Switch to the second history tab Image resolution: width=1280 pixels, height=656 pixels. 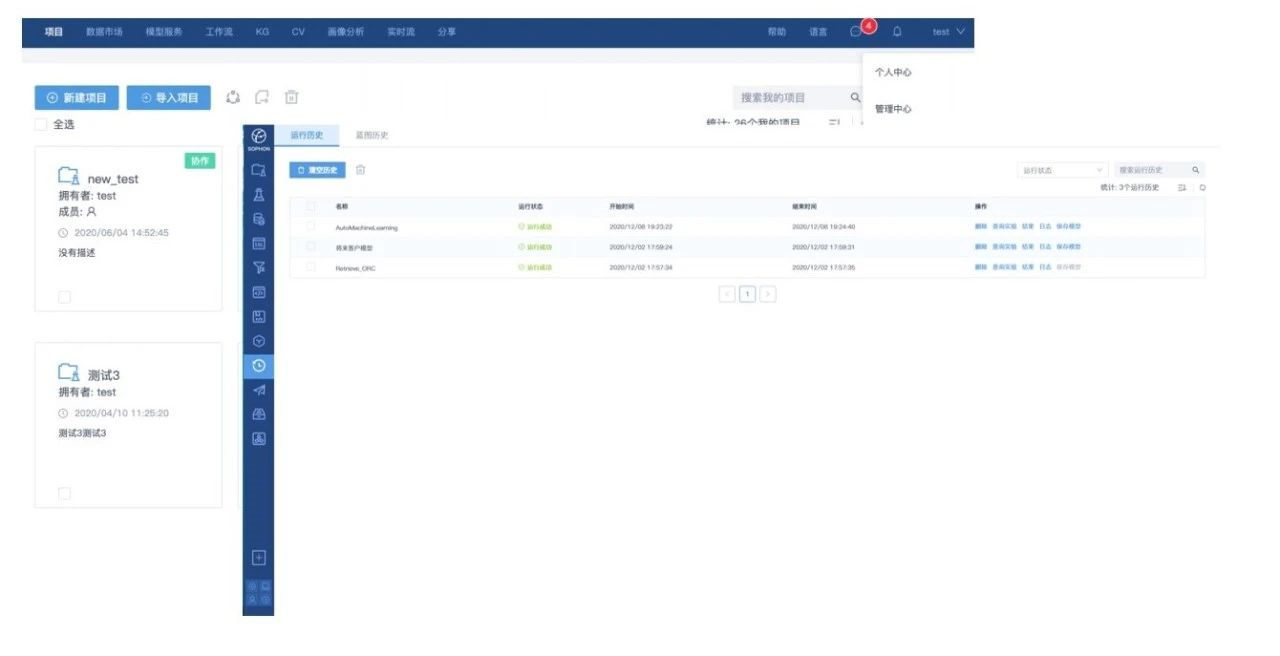coord(372,135)
